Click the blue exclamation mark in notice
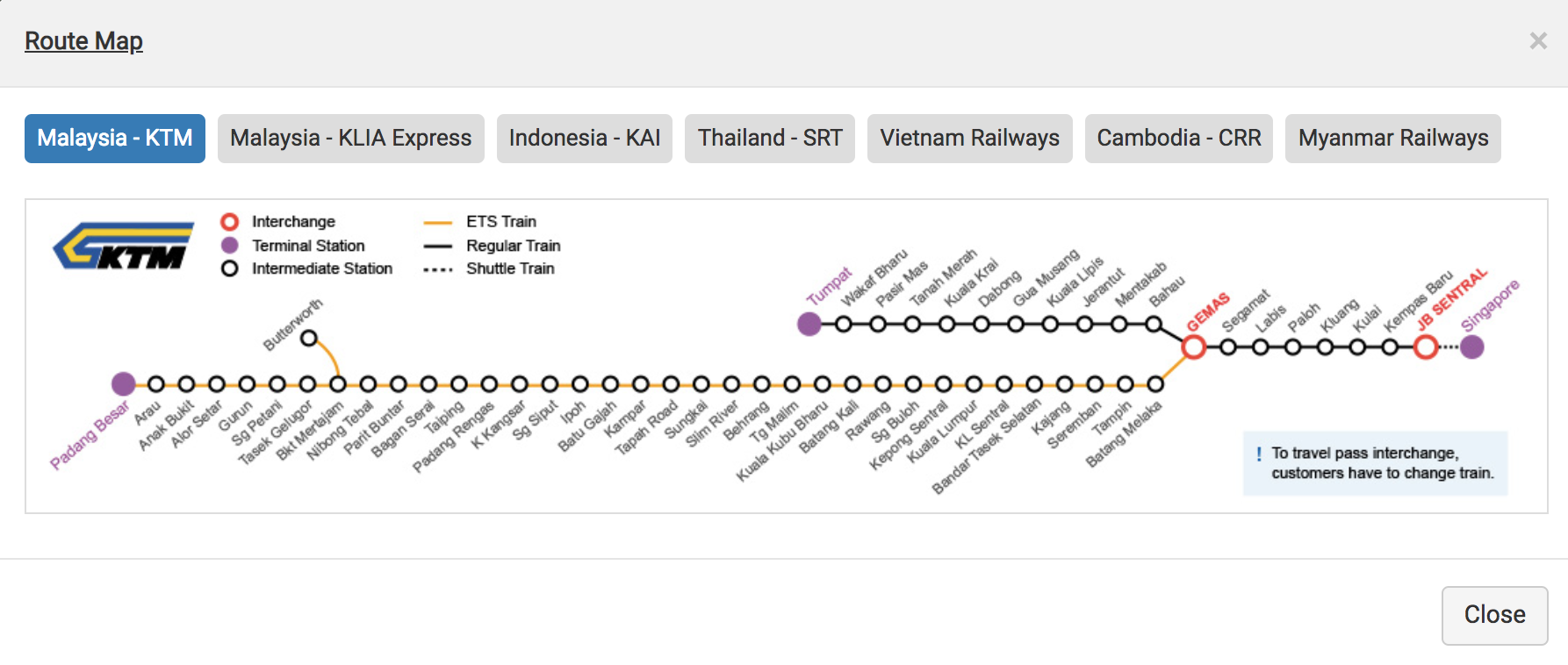1568x665 pixels. (1259, 454)
